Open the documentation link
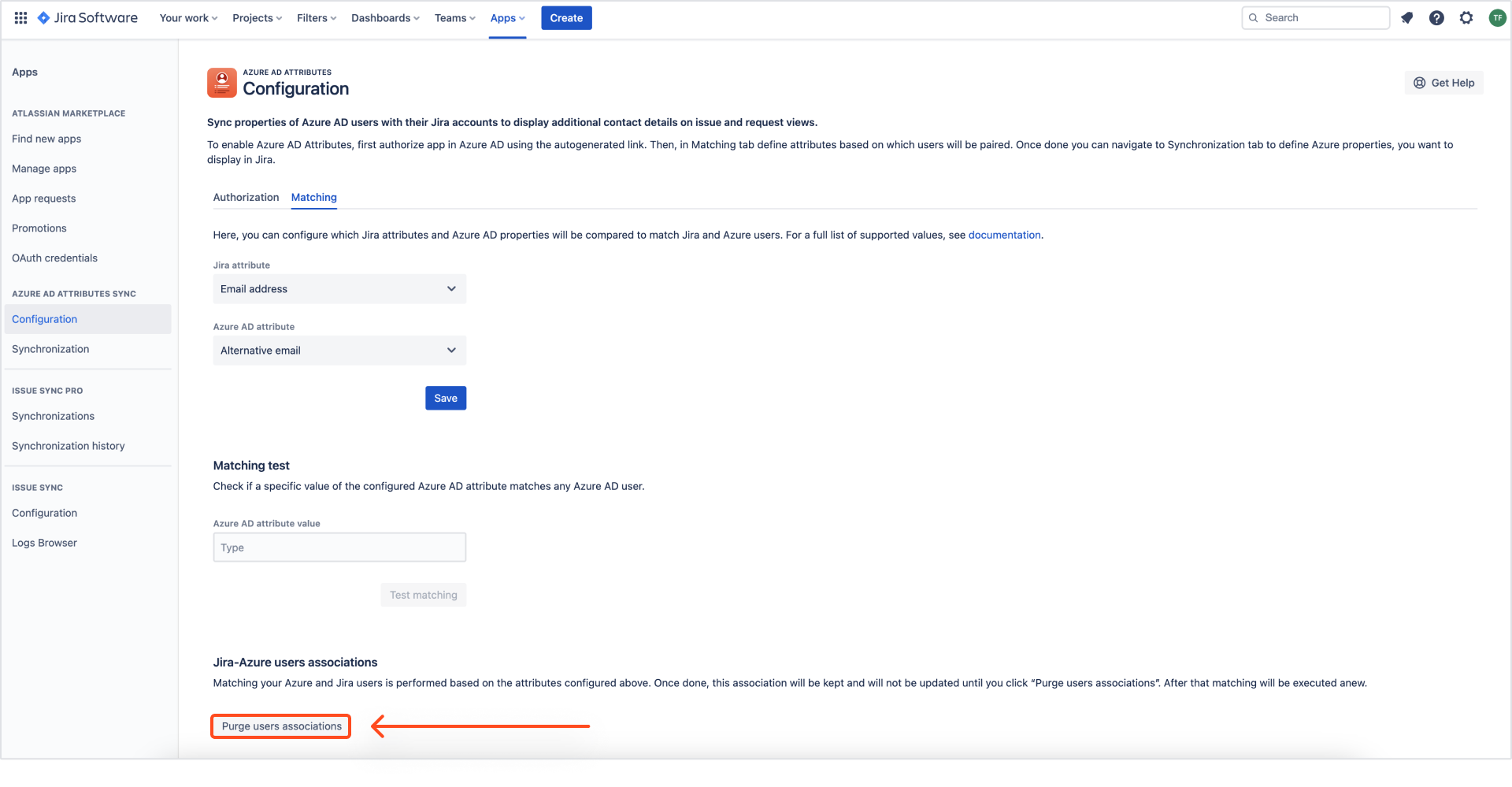The image size is (1512, 787). click(1004, 235)
